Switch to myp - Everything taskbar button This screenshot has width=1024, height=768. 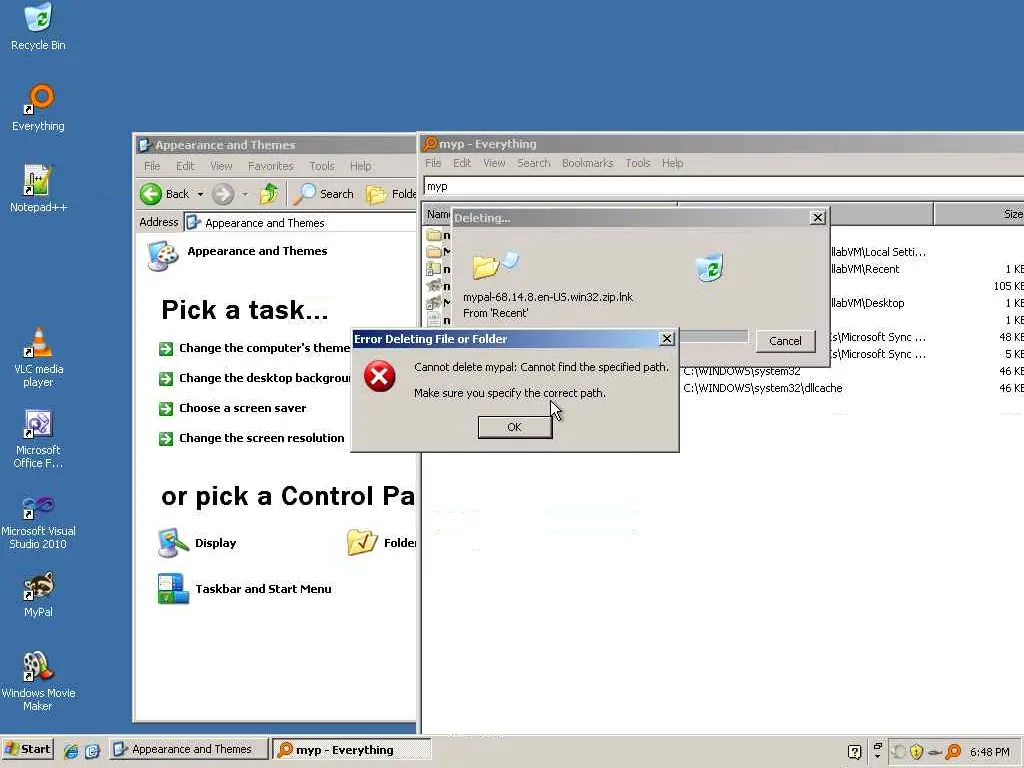(x=351, y=750)
